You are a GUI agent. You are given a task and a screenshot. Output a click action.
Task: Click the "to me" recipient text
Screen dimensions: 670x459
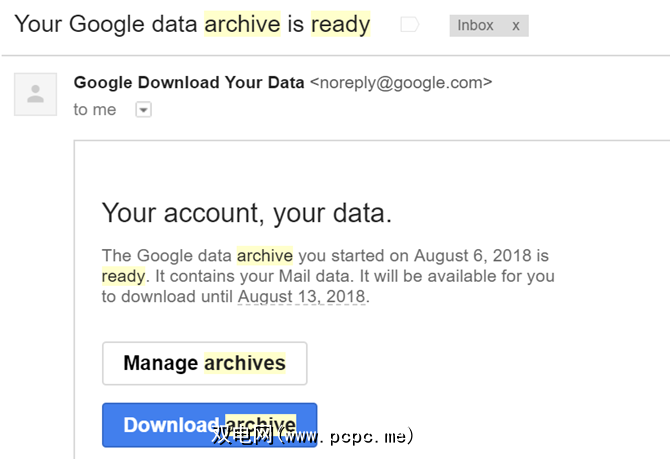pos(95,110)
